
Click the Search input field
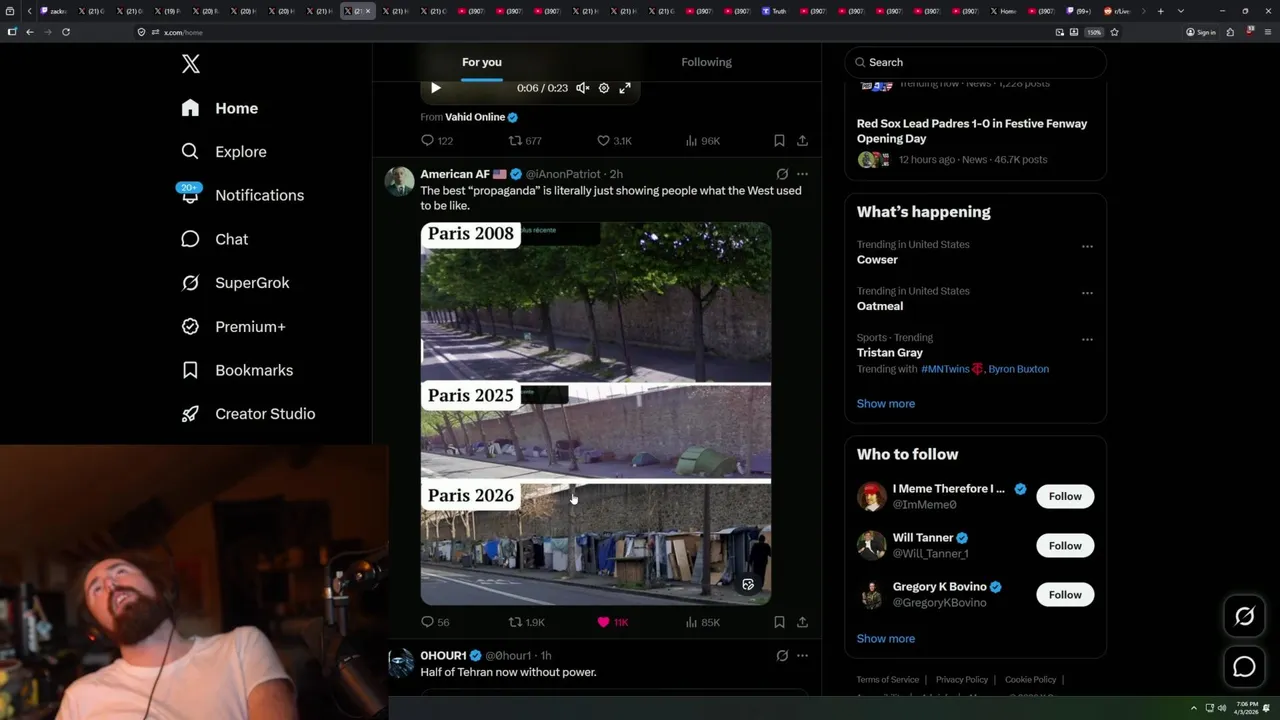tap(975, 62)
